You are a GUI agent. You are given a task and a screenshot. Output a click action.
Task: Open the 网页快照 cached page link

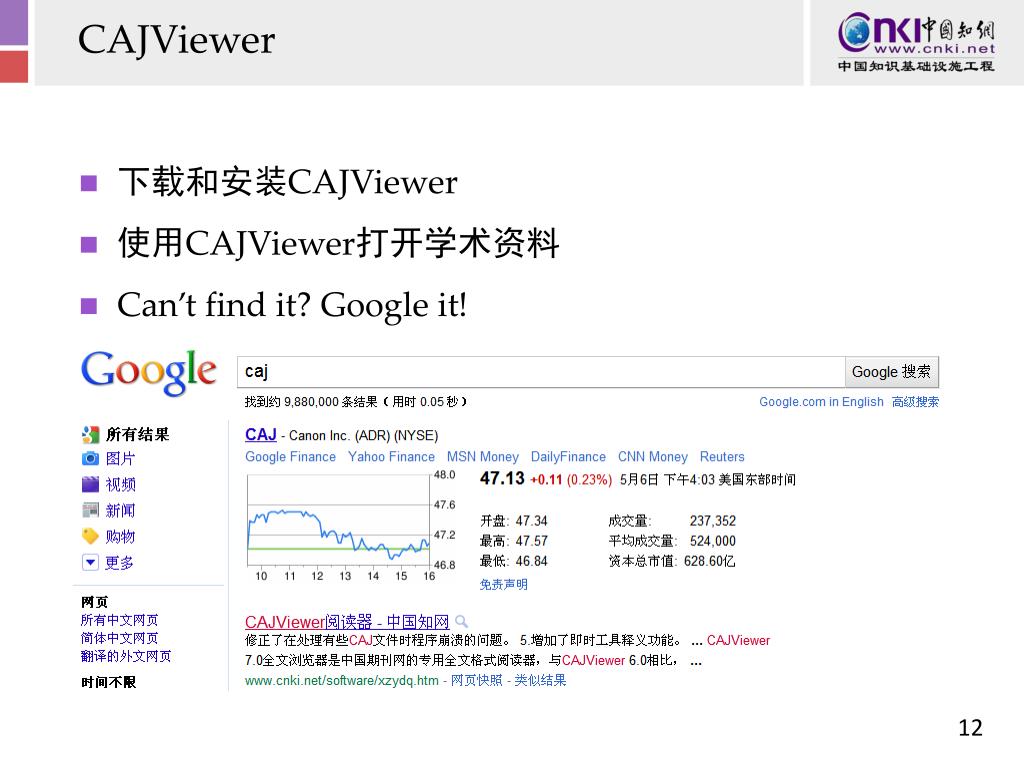pyautogui.click(x=477, y=680)
